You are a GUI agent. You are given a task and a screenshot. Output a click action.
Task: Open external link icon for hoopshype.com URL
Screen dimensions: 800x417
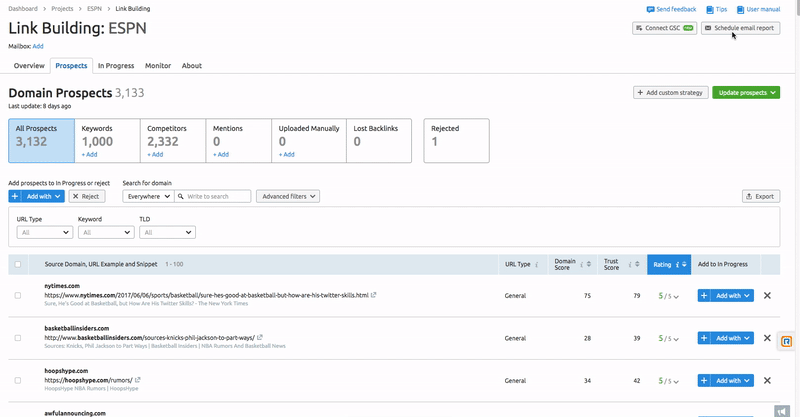(x=138, y=380)
